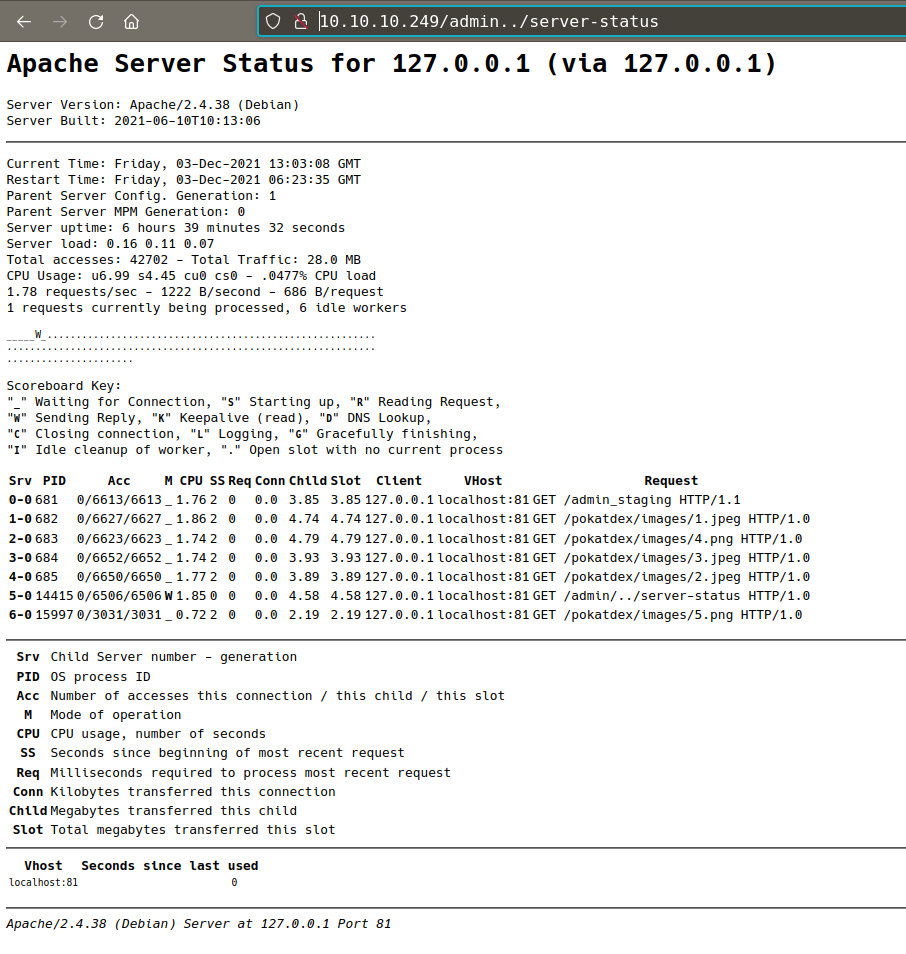Select PID 14415 in the worker table

[x=52, y=596]
